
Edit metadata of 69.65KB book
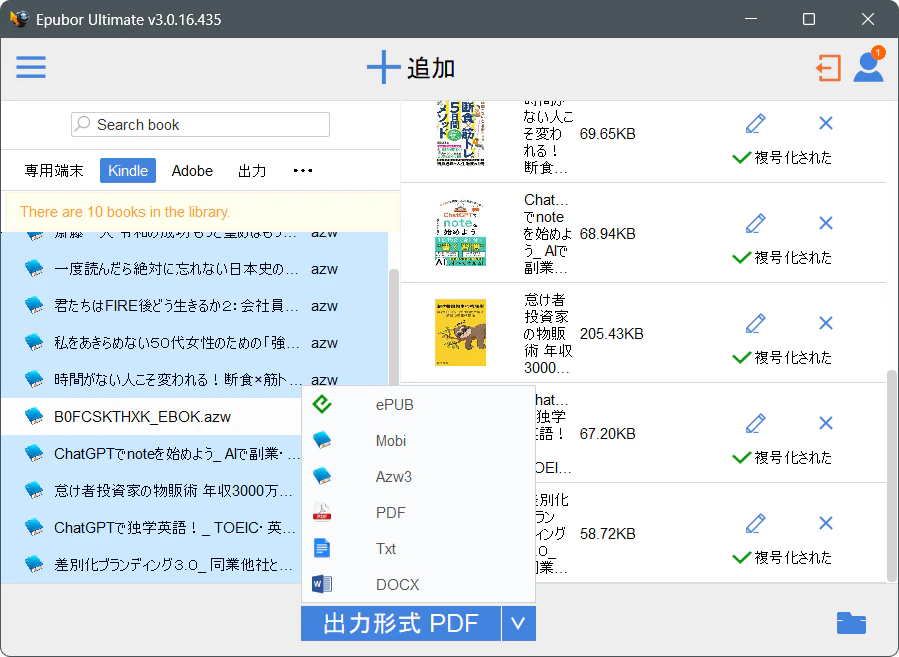pos(756,123)
